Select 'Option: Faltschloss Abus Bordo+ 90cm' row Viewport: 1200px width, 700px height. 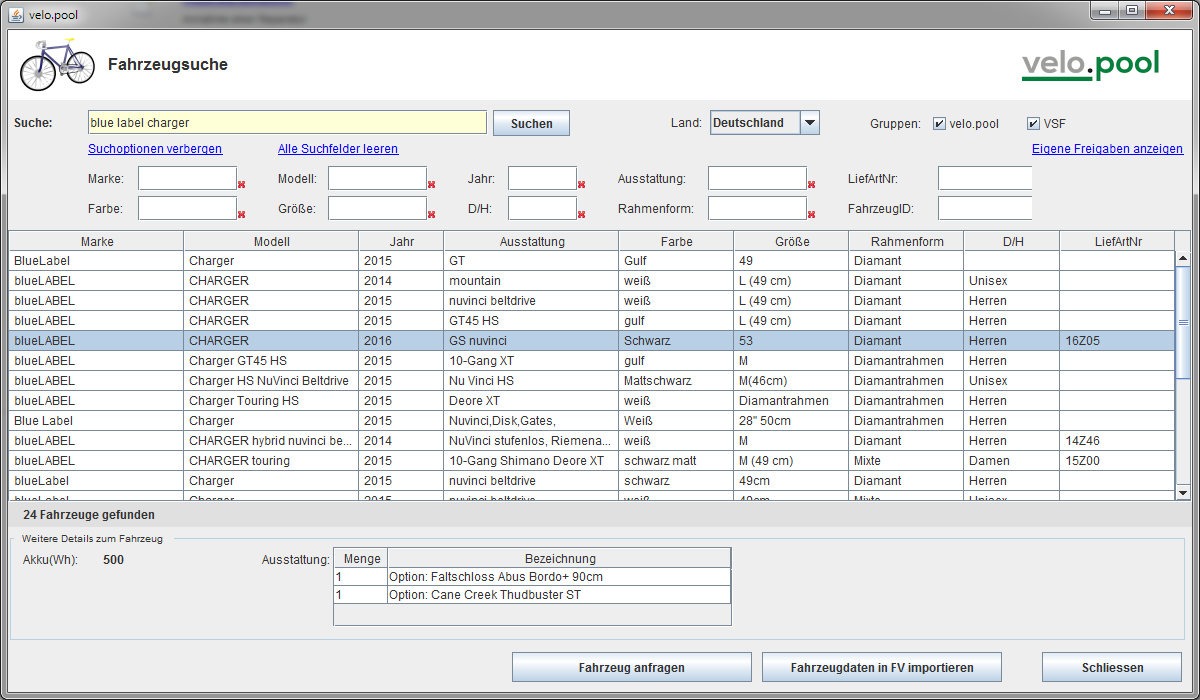tap(532, 577)
